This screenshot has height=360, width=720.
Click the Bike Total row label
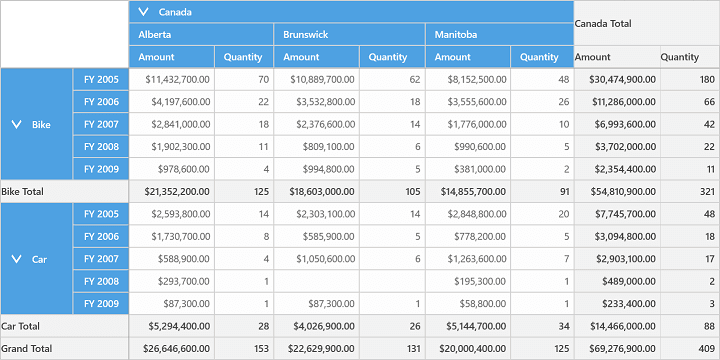click(x=64, y=191)
